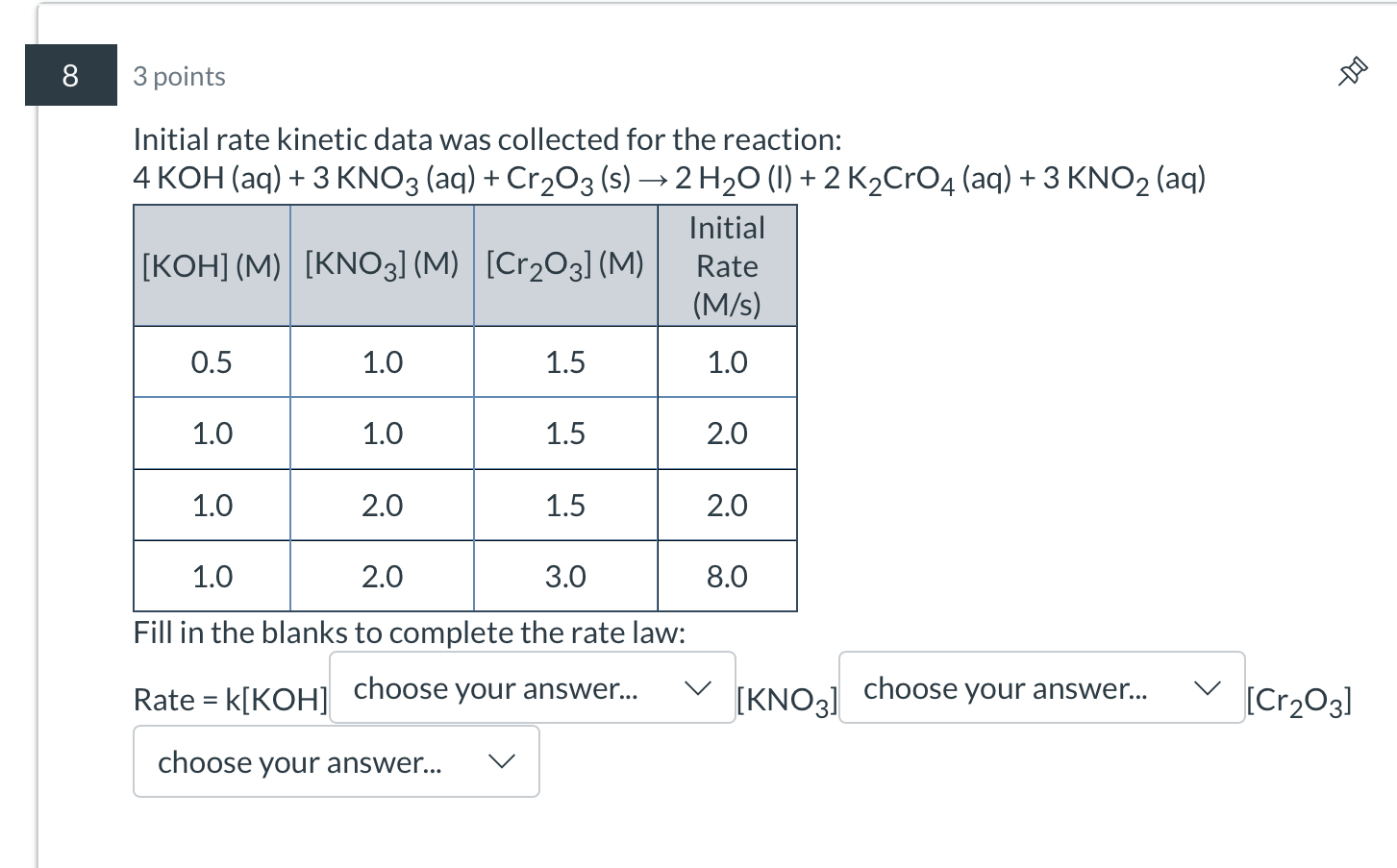The height and width of the screenshot is (868, 1397).
Task: Select the Rate = k[KOH] label
Action: pyautogui.click(x=231, y=699)
